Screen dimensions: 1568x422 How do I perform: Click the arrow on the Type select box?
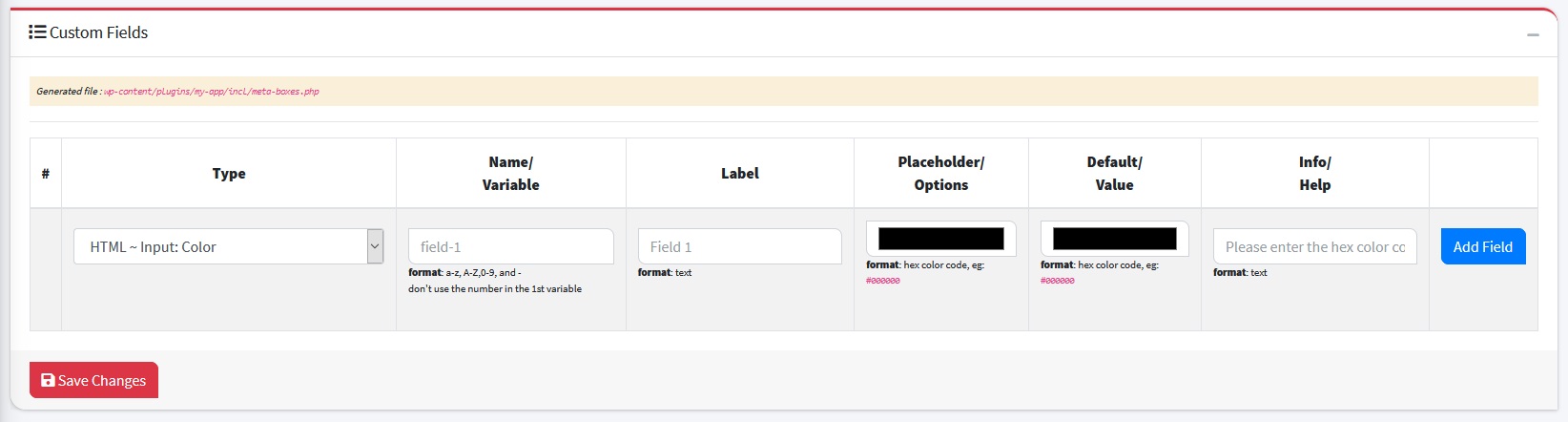[375, 246]
